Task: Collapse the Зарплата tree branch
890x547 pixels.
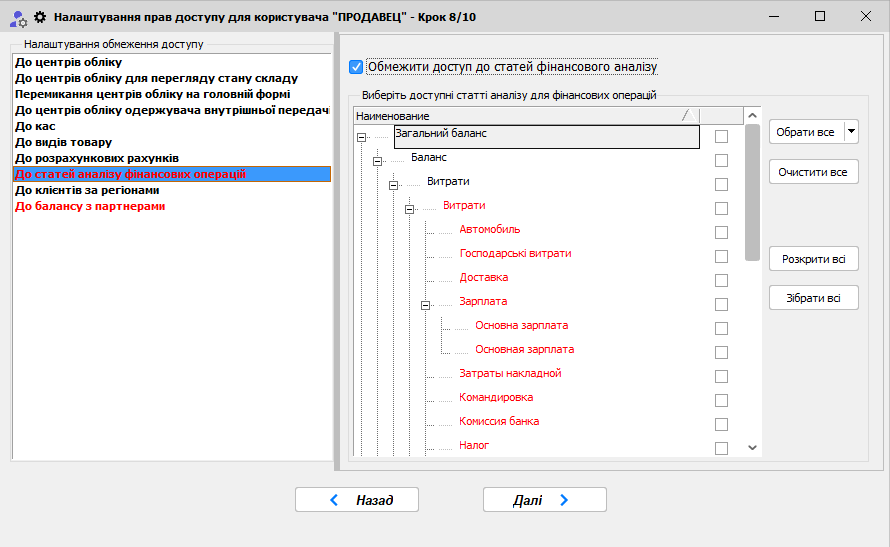Action: 426,305
